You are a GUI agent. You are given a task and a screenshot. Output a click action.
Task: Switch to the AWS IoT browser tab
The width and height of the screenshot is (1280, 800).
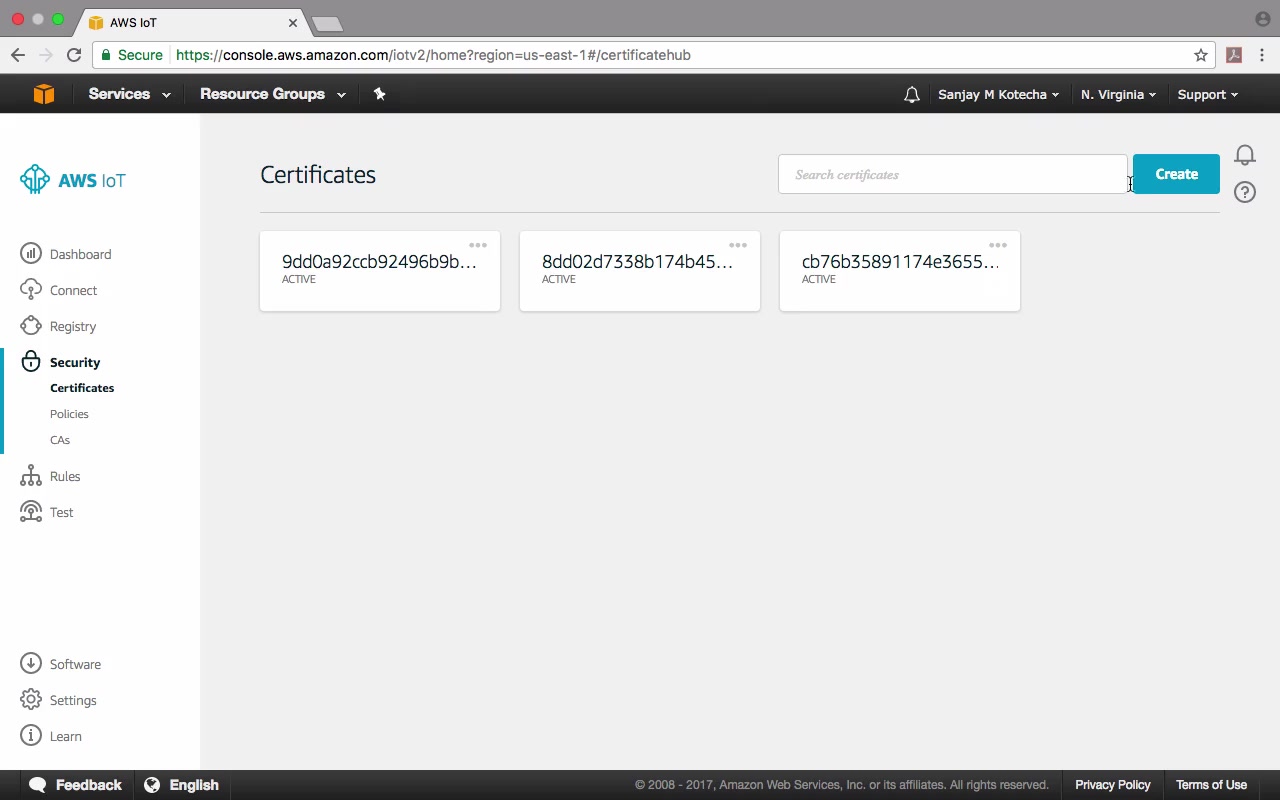point(195,22)
